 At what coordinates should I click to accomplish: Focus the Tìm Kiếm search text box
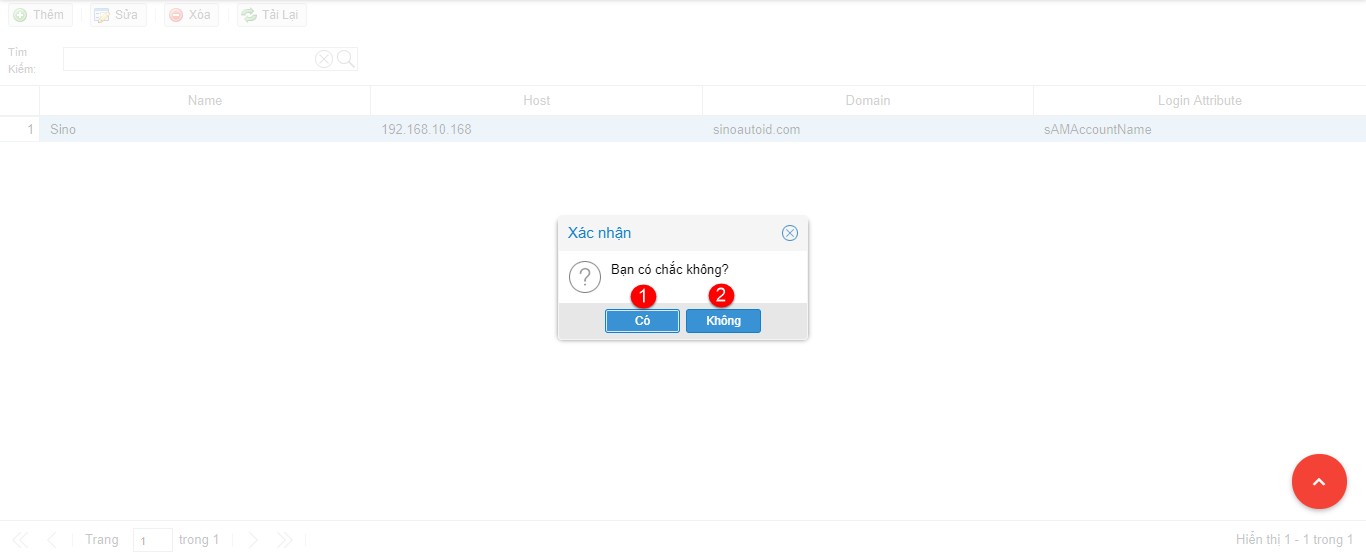(188, 59)
